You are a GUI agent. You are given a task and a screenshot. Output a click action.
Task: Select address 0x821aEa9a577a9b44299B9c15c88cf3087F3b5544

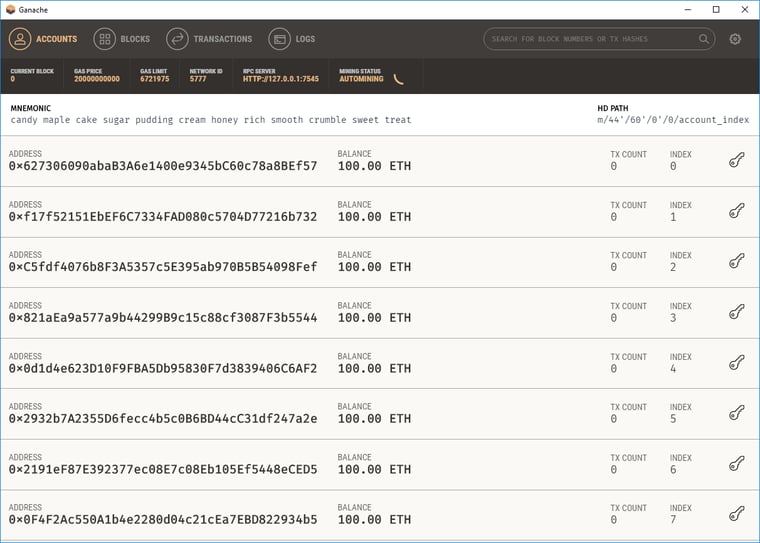(163, 318)
